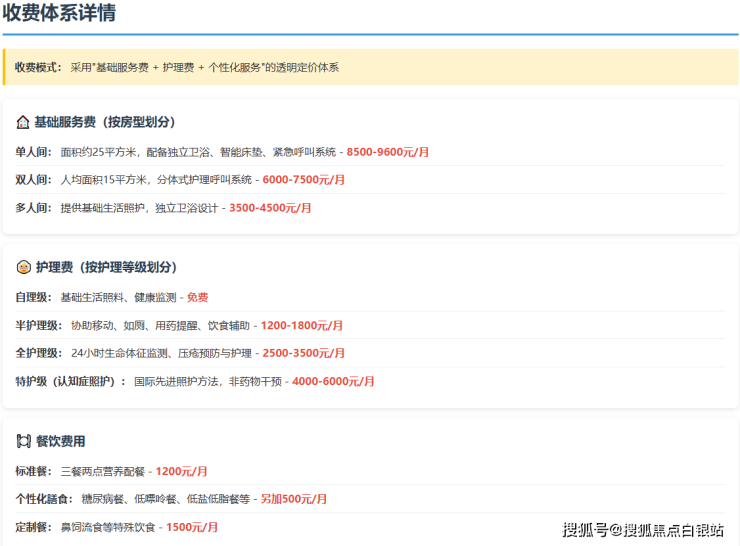Click the 另加500元/月 surcharge text

point(293,499)
